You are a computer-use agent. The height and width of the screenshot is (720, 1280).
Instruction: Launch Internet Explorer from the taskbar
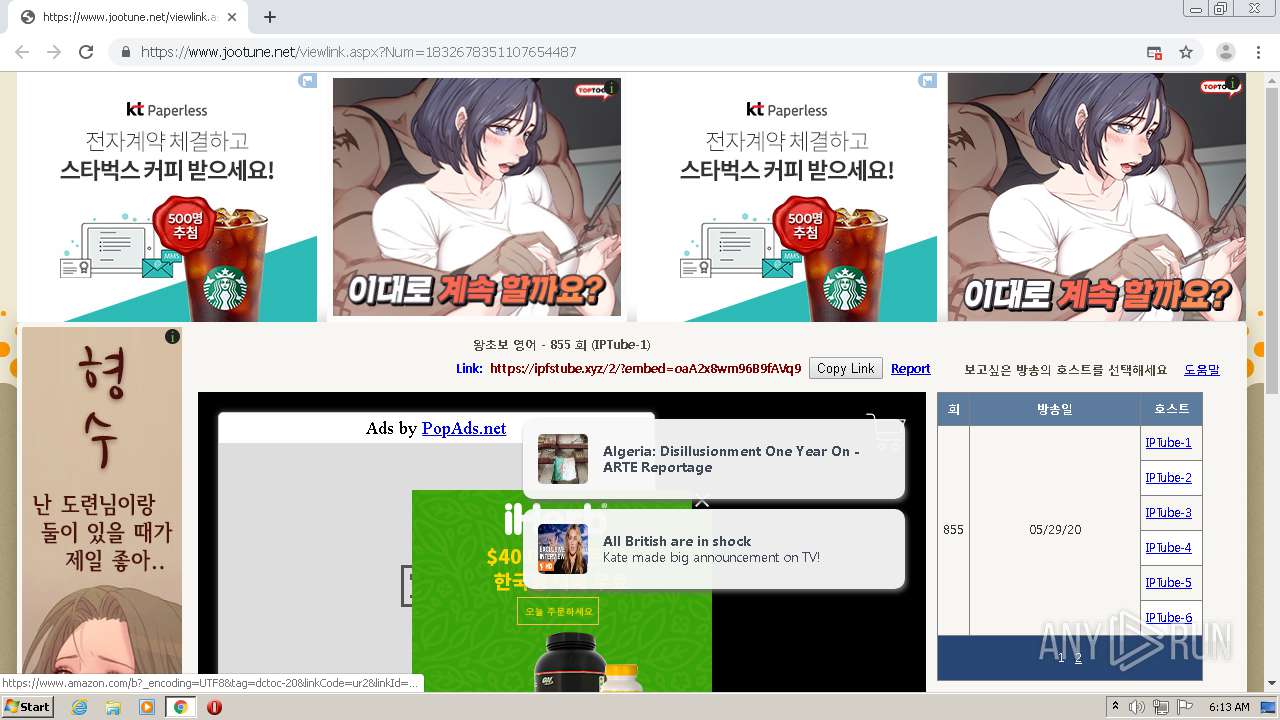79,707
